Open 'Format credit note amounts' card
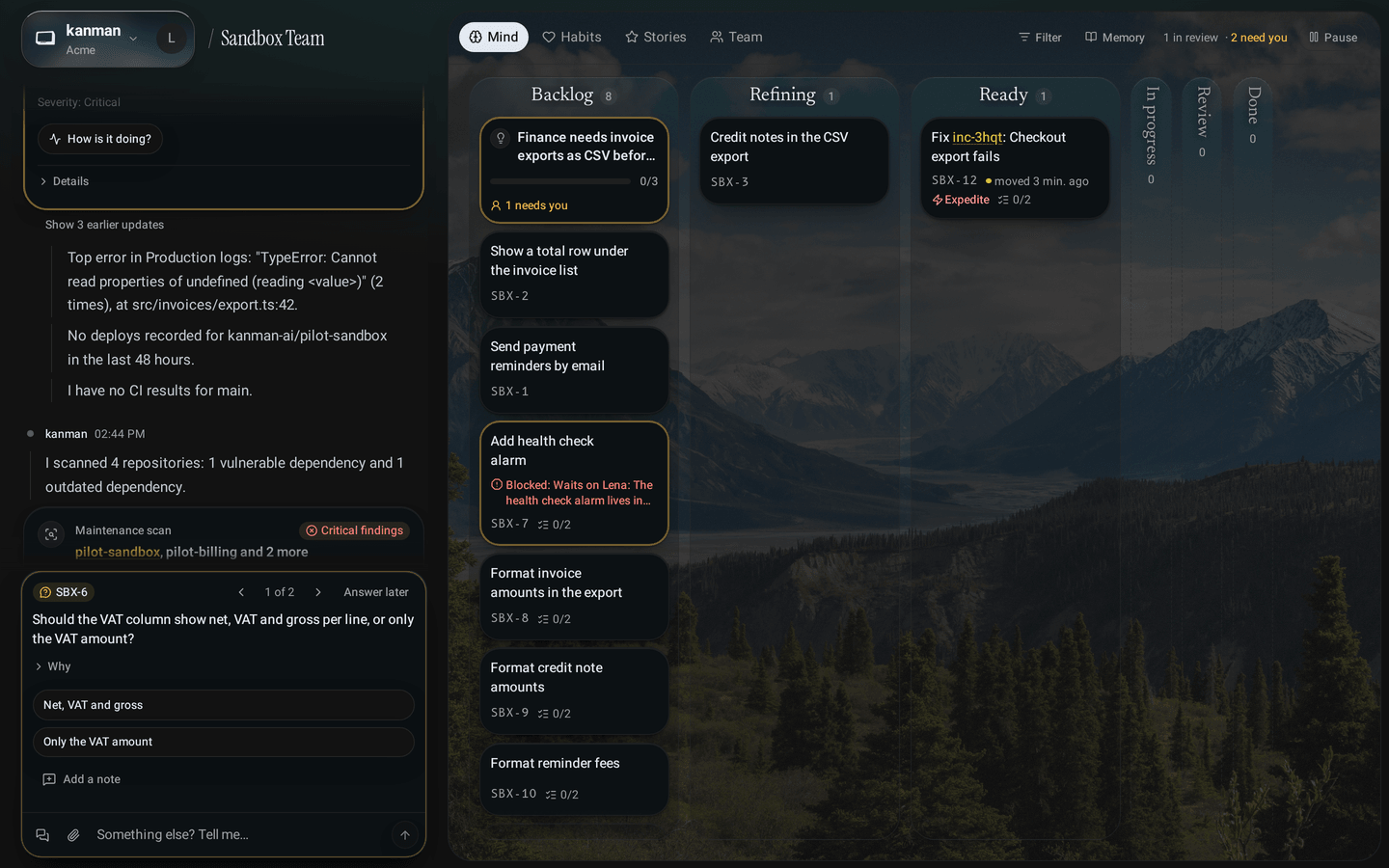Image resolution: width=1389 pixels, height=868 pixels. click(574, 691)
